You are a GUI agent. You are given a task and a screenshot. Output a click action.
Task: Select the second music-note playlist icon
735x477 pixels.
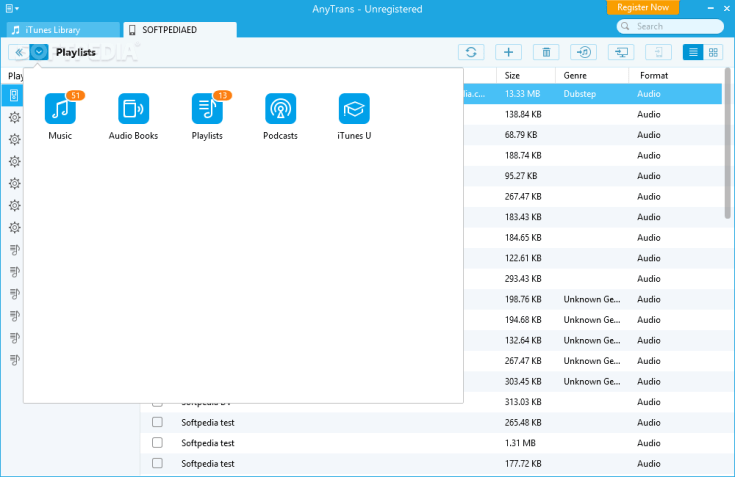click(15, 272)
